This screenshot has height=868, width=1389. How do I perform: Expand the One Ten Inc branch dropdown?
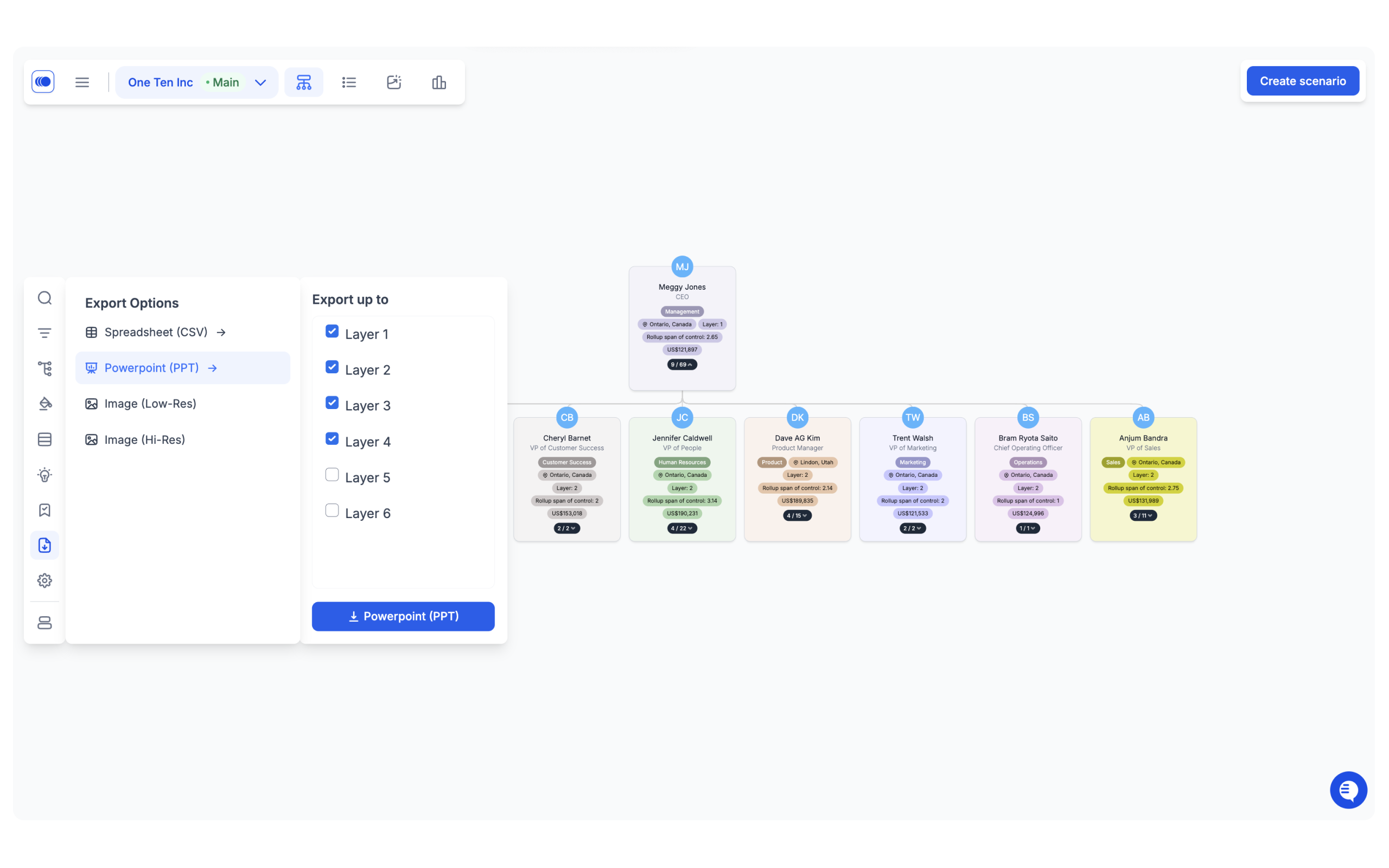coord(259,82)
